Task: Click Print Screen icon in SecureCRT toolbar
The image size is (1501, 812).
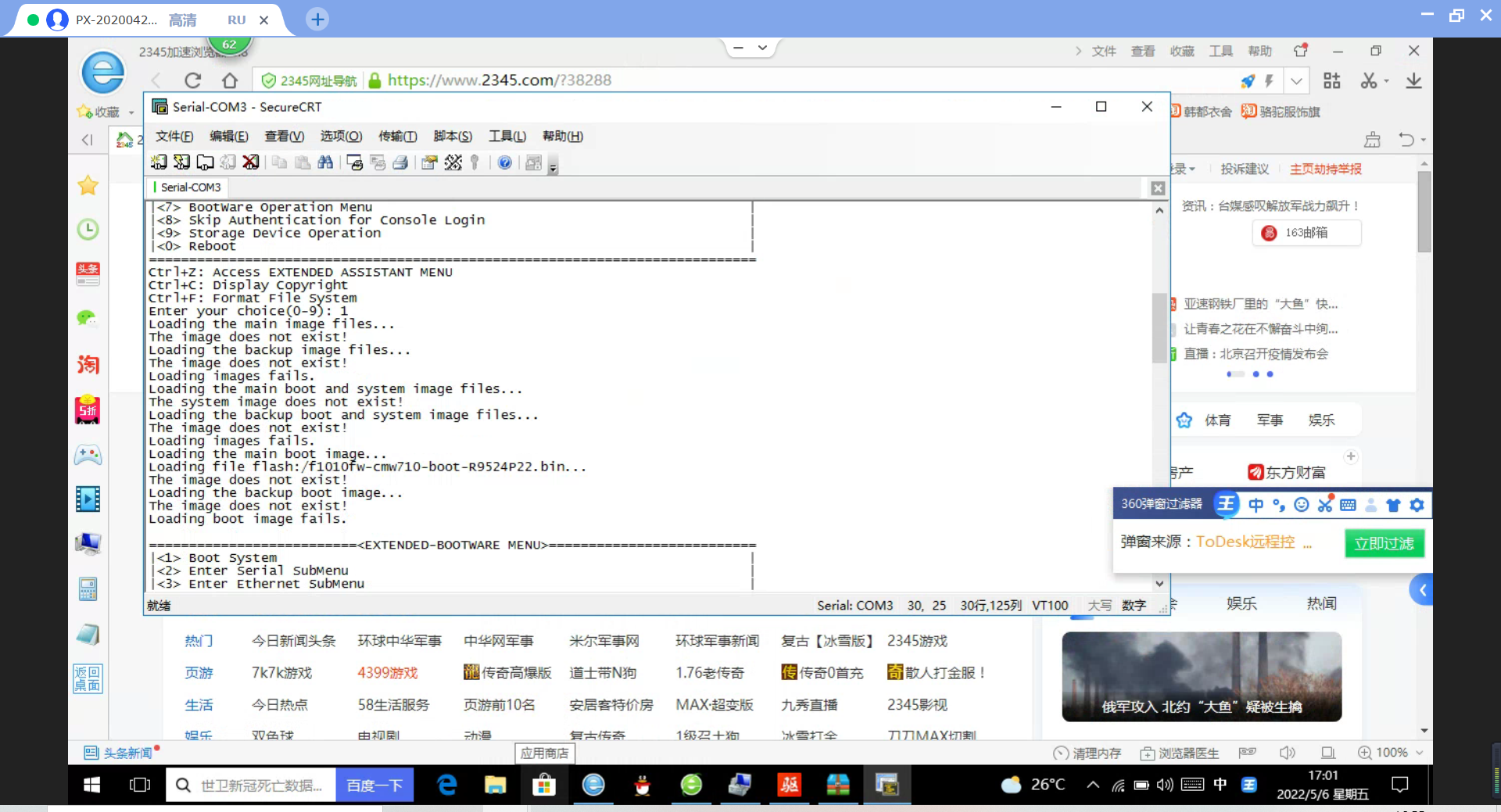Action: [x=355, y=162]
